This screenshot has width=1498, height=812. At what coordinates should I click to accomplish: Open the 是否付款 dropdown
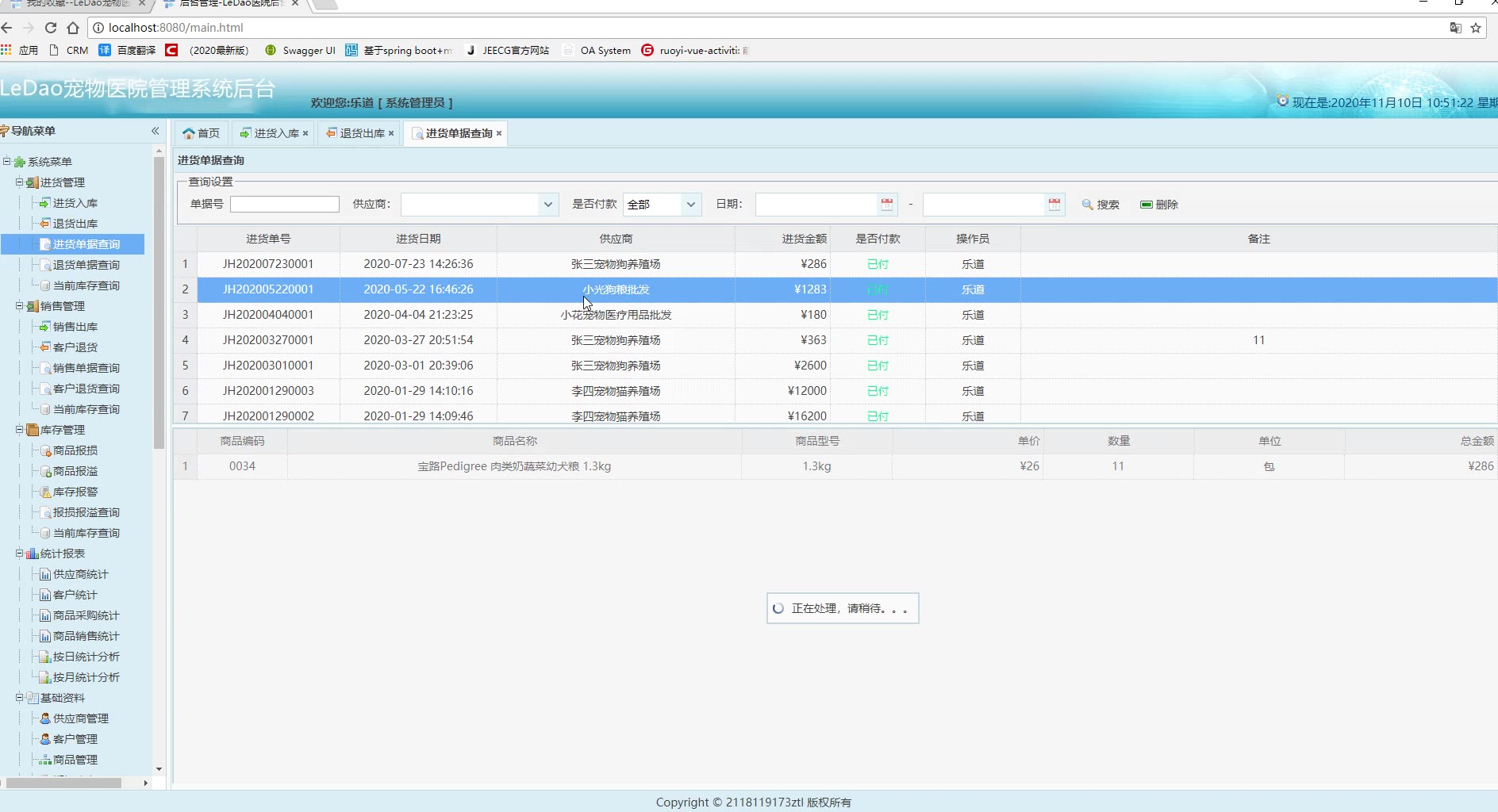click(690, 205)
